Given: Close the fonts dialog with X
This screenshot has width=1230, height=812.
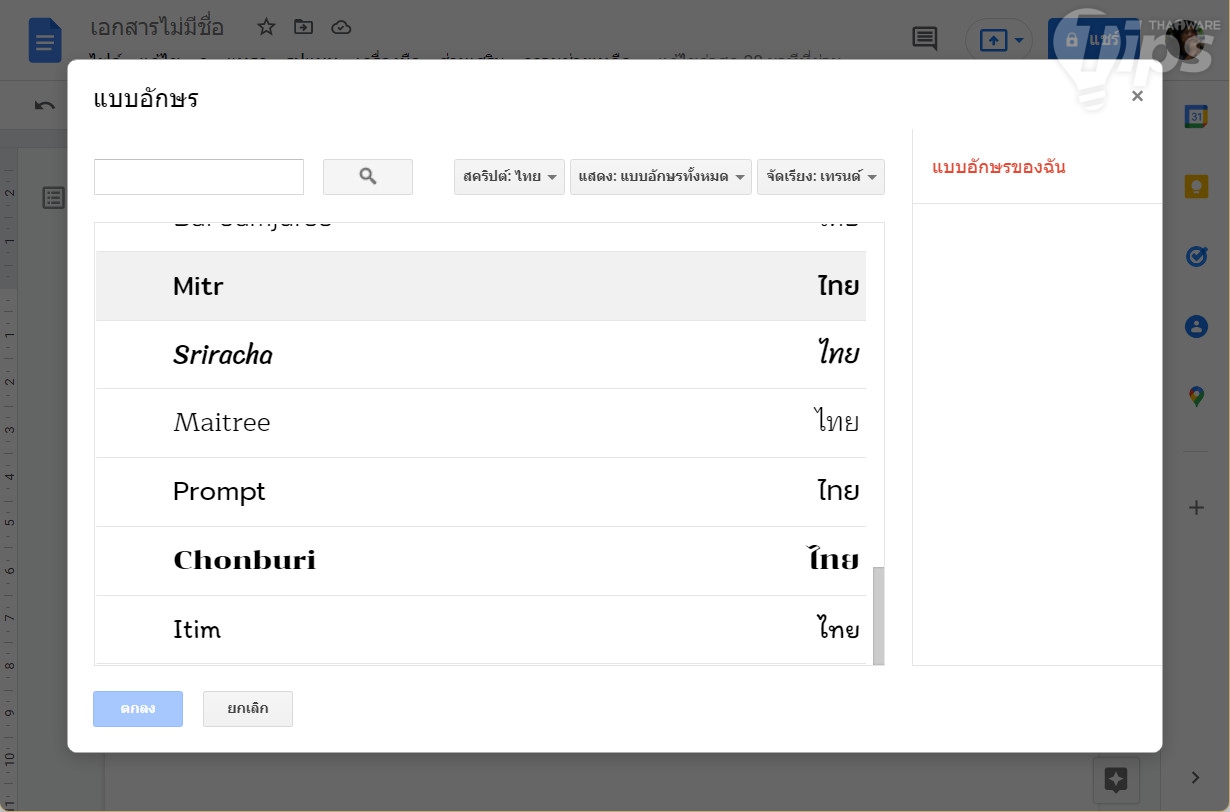Looking at the screenshot, I should 1137,96.
